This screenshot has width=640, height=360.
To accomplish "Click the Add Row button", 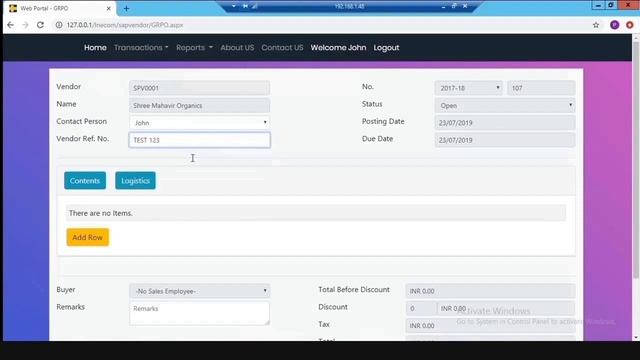I will 88,237.
